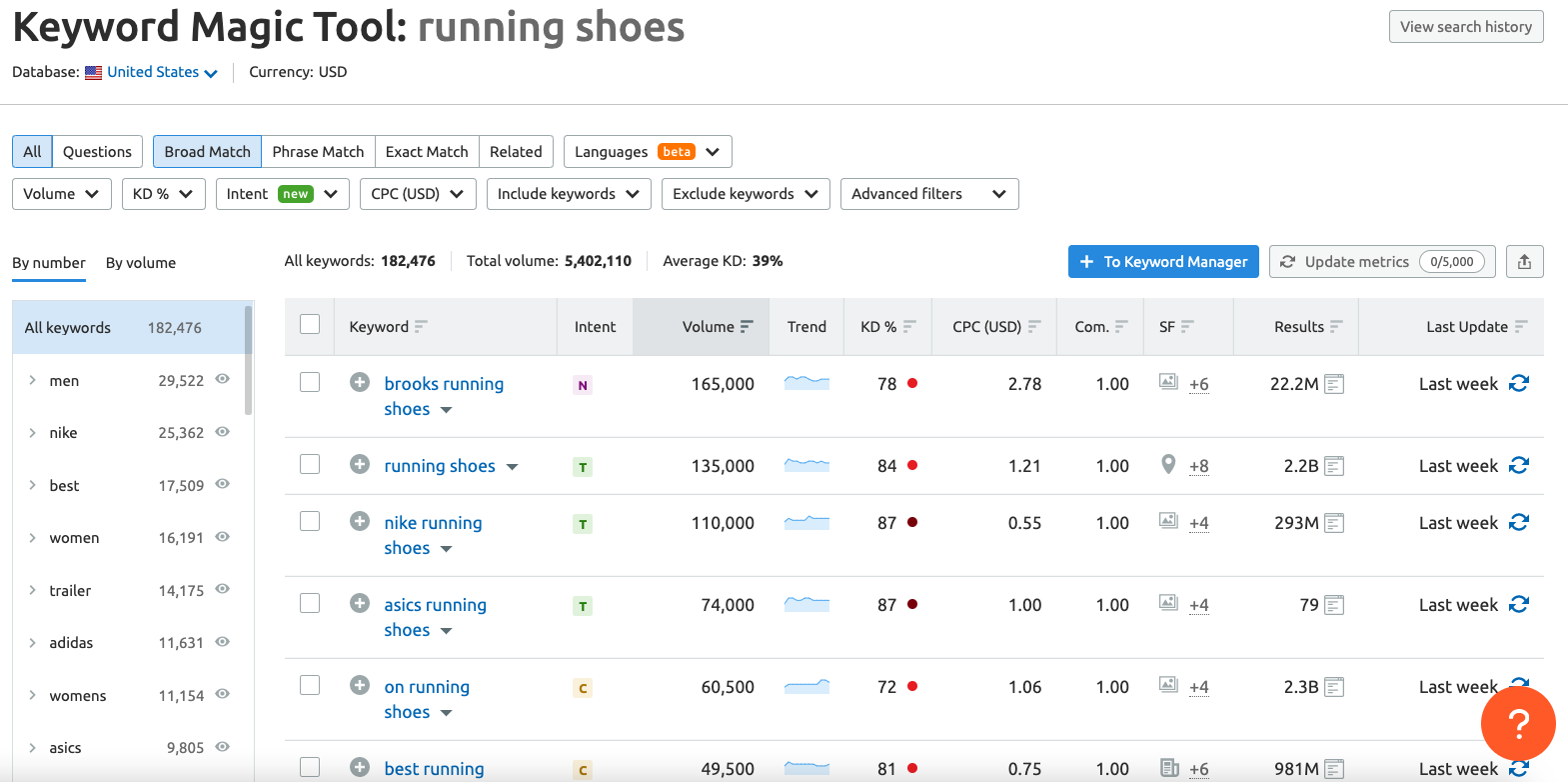1568x782 pixels.
Task: Switch to Phrase Match tab
Action: (x=318, y=152)
